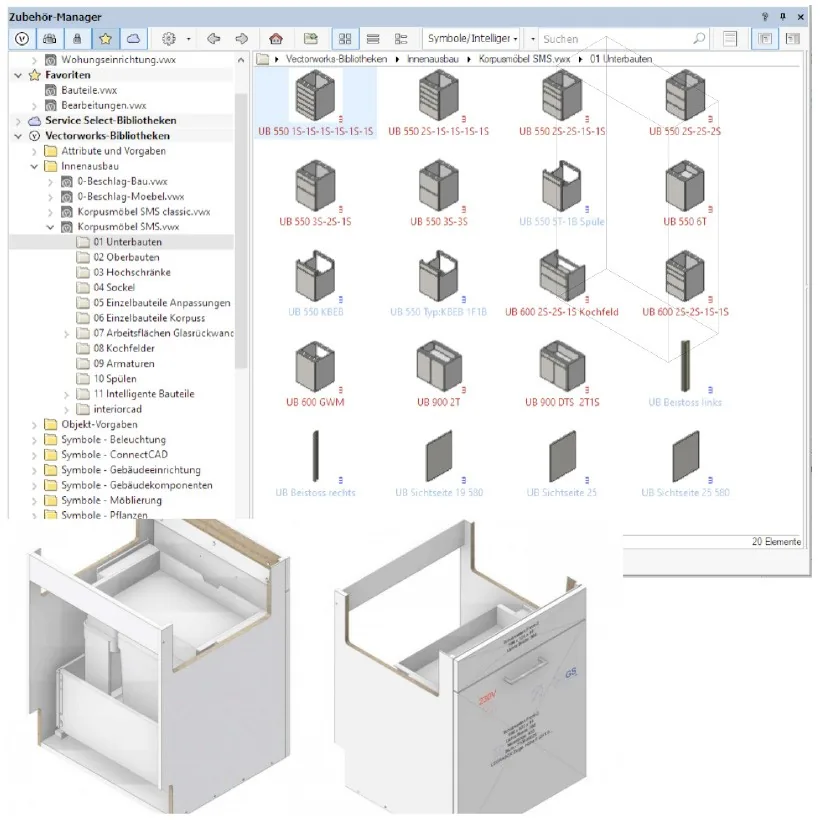Select UB 550 5T-1B Spüle thumbnail
Viewport: 820px width, 820px height.
point(562,193)
